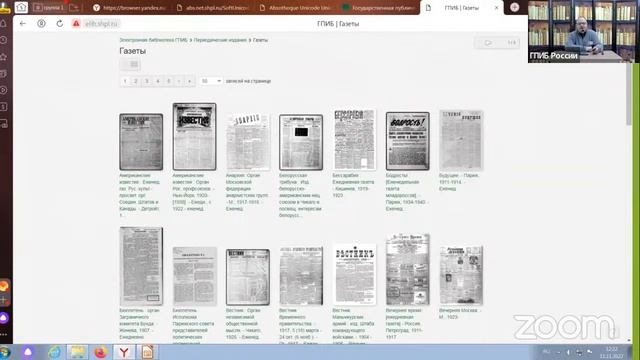Click Вечернее время title link
Viewport: 640px width, 360px height.
click(405, 324)
